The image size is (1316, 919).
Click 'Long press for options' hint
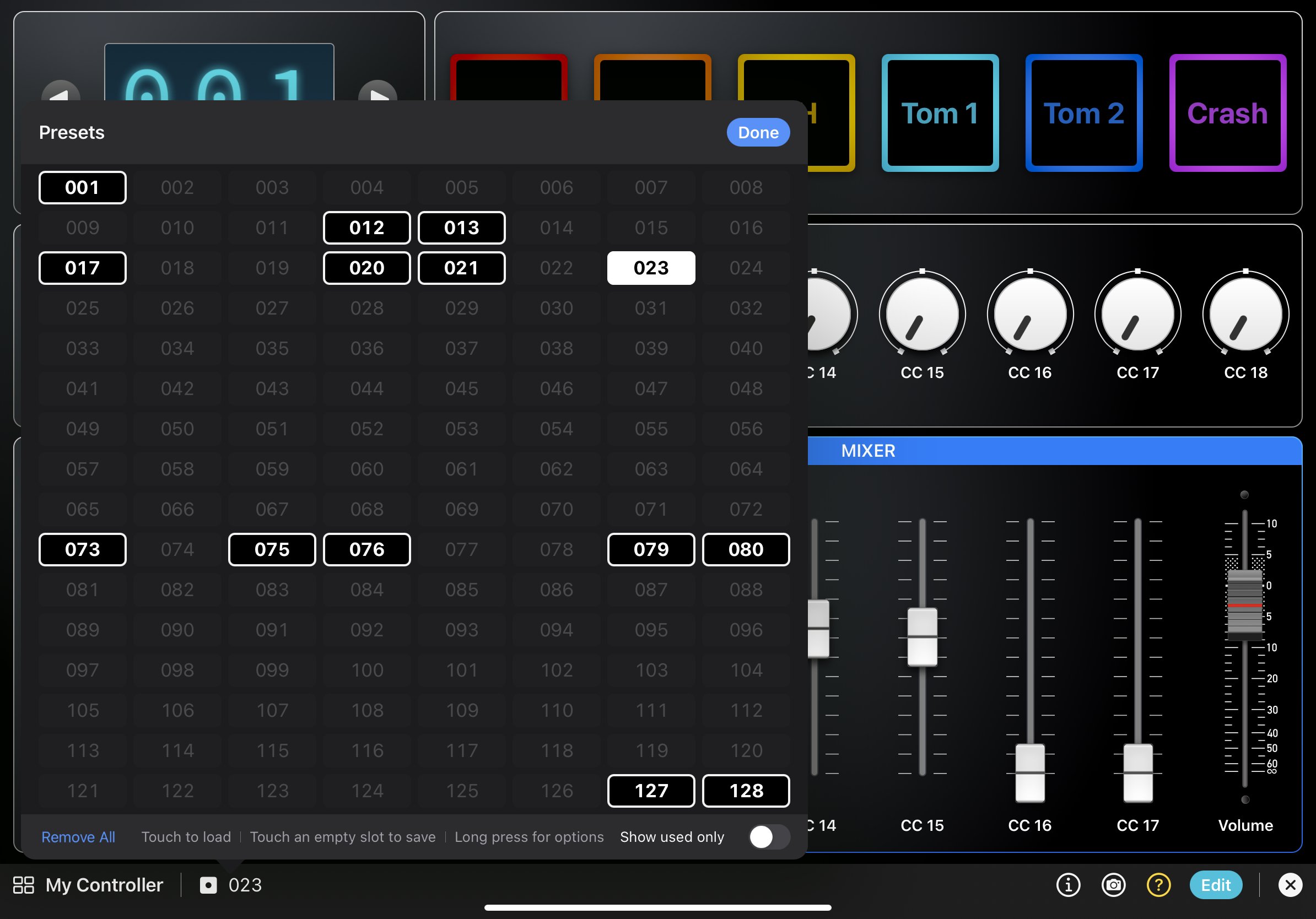[529, 837]
